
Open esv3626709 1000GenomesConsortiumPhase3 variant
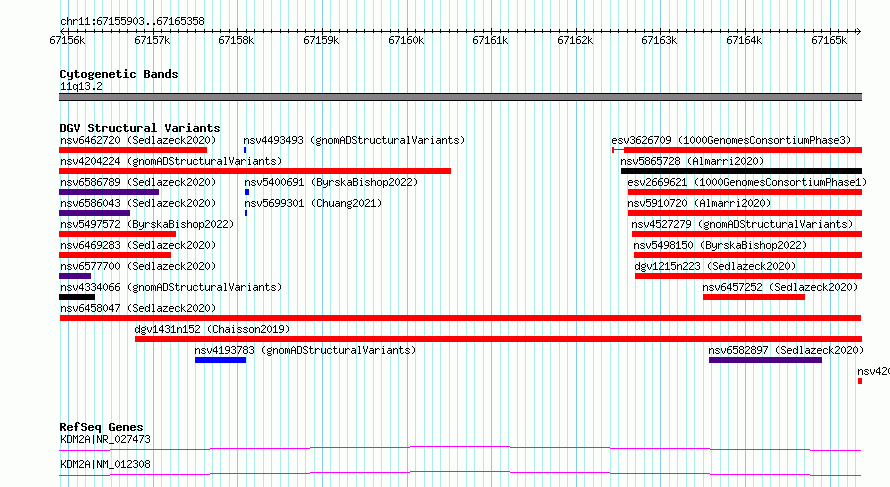731,140
